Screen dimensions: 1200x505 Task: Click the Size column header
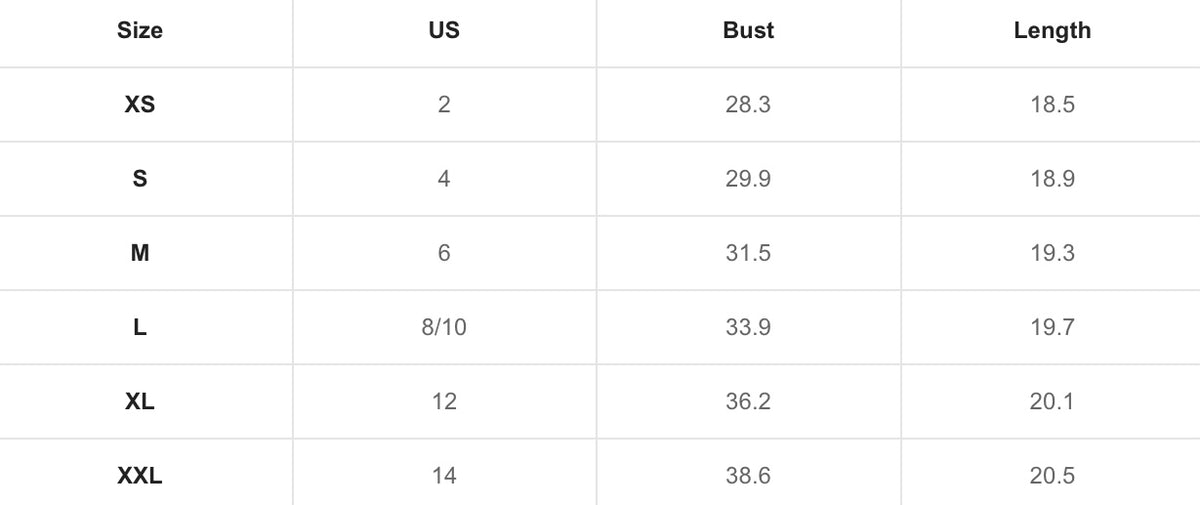point(140,31)
